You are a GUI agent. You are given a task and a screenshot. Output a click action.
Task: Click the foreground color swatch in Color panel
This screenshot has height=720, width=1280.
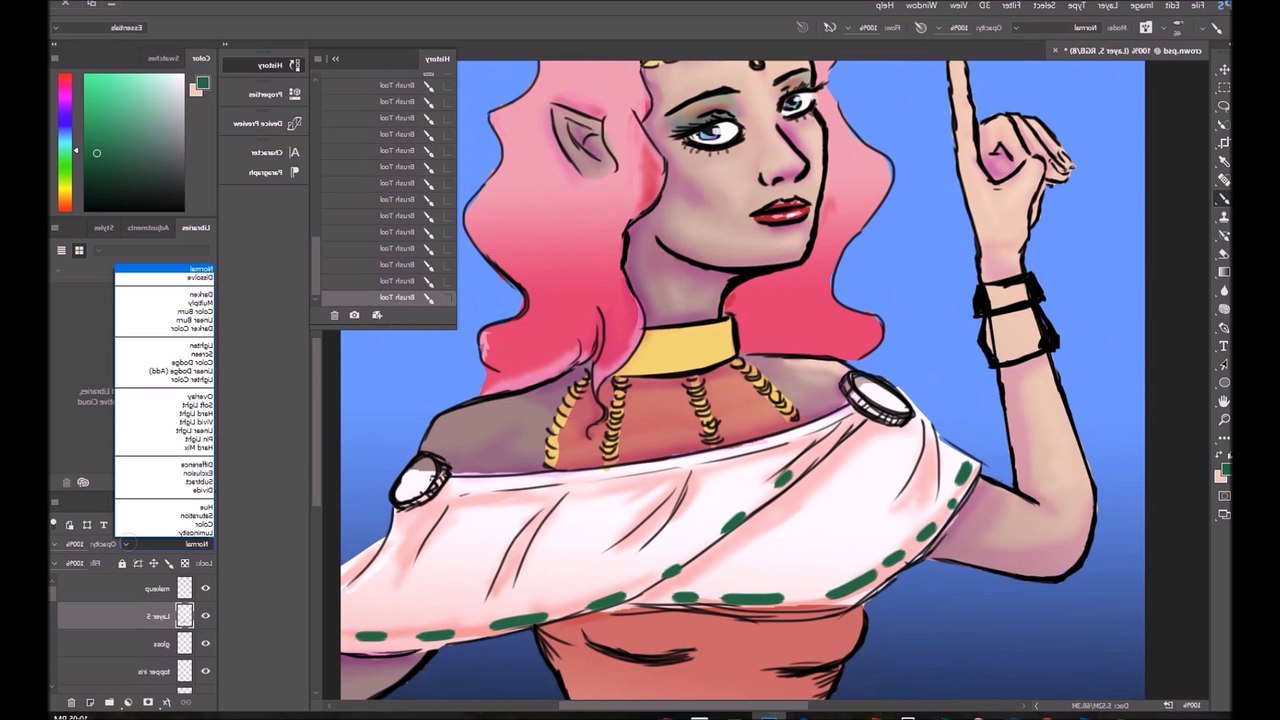202,83
